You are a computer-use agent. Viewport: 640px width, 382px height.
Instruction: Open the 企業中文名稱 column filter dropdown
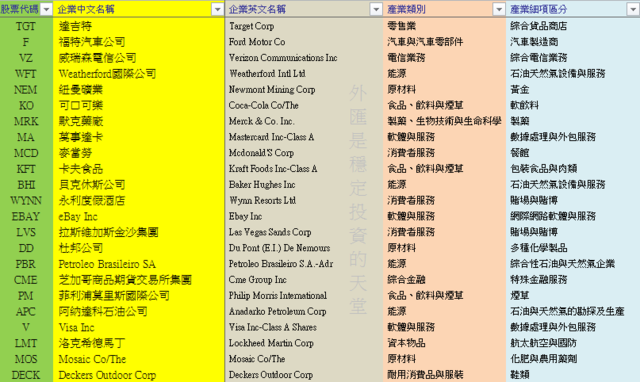[x=218, y=9]
